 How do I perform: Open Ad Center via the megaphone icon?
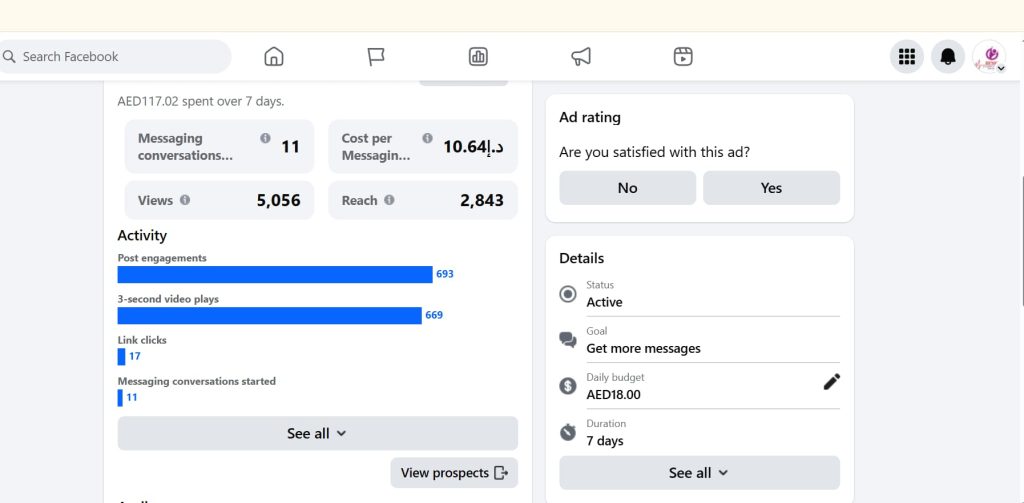tap(581, 57)
